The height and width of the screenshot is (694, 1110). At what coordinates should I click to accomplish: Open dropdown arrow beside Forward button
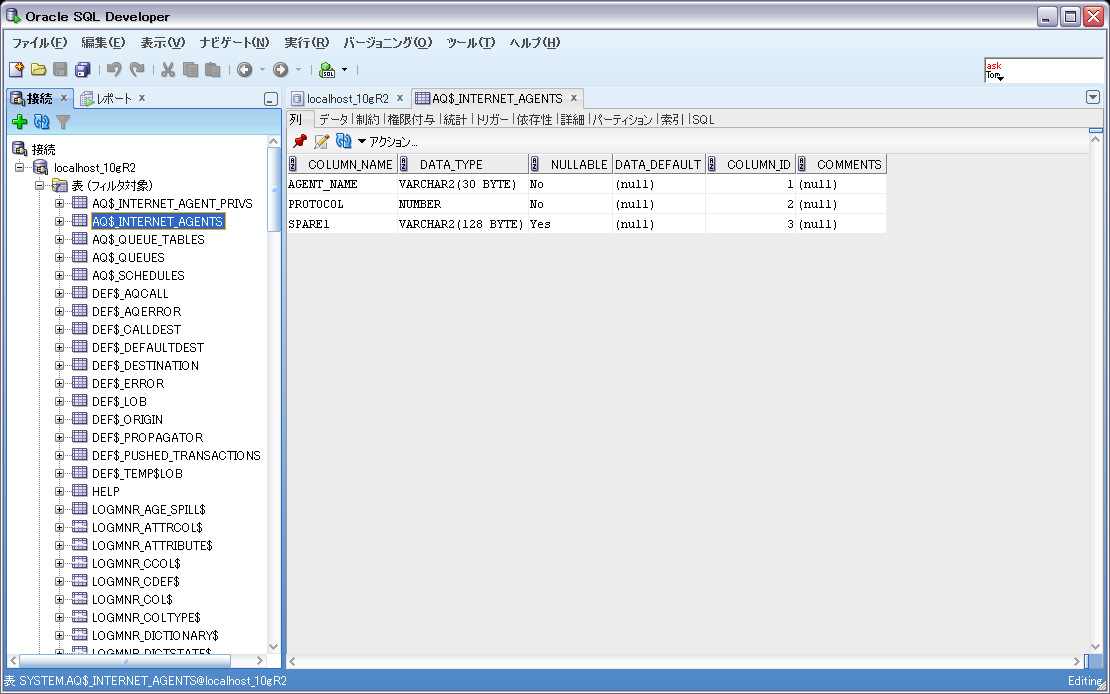click(x=298, y=69)
